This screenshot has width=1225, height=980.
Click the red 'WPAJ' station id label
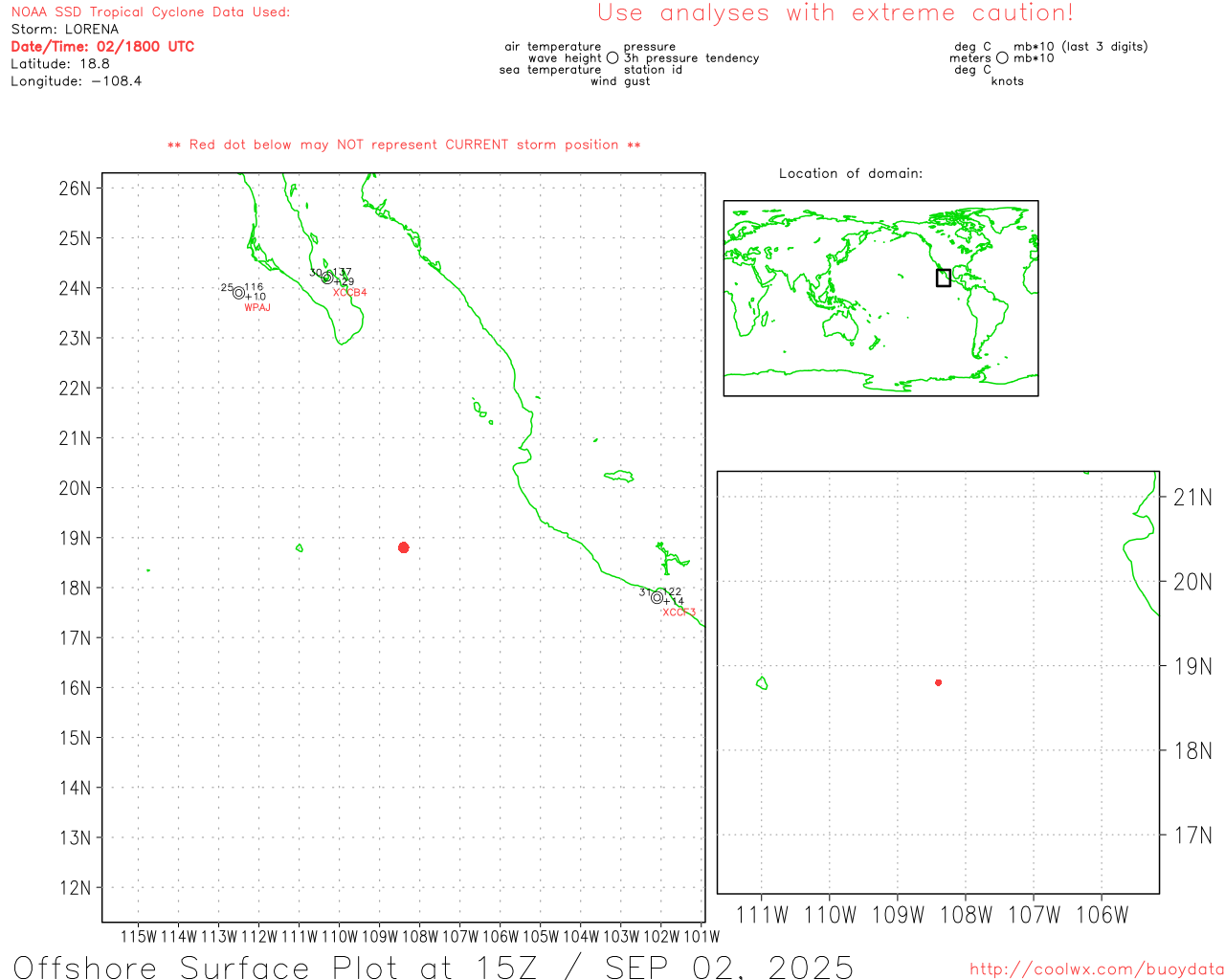tap(257, 307)
